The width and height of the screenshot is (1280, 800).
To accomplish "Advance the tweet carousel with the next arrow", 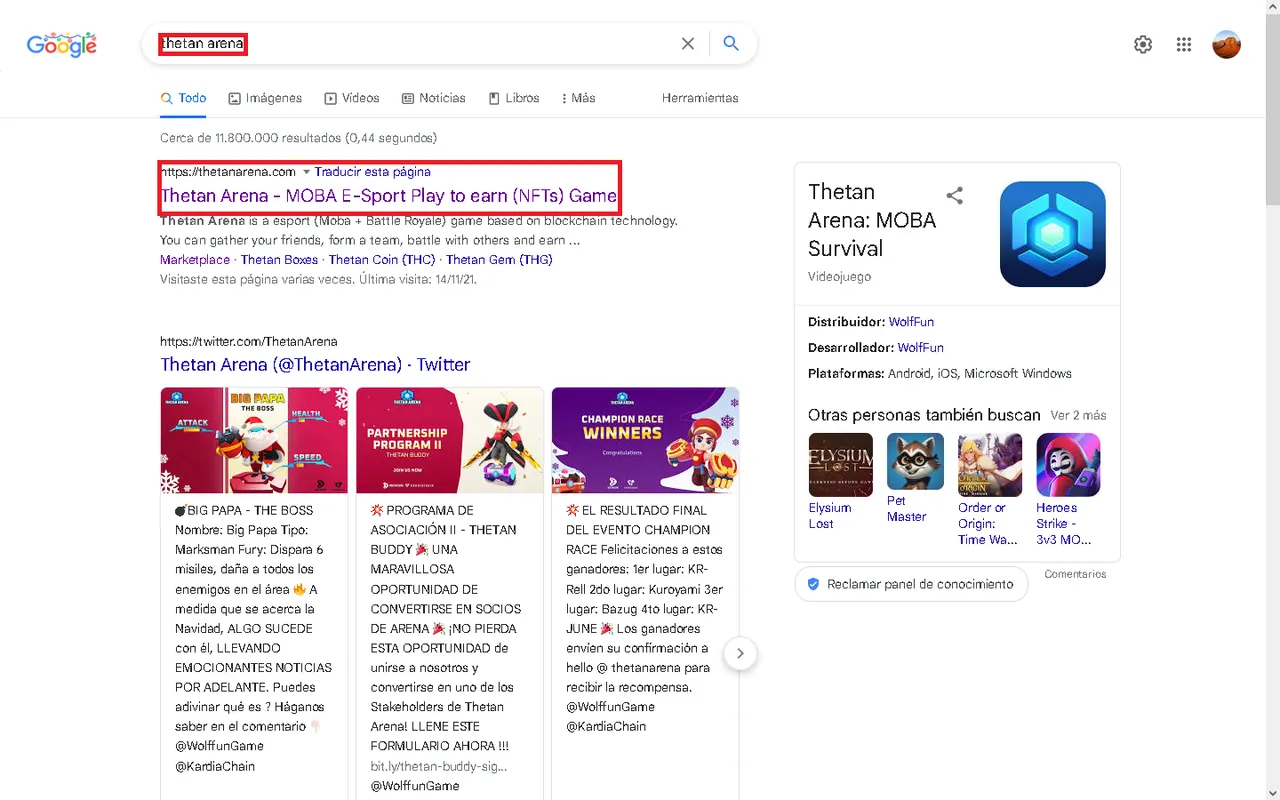I will point(740,654).
